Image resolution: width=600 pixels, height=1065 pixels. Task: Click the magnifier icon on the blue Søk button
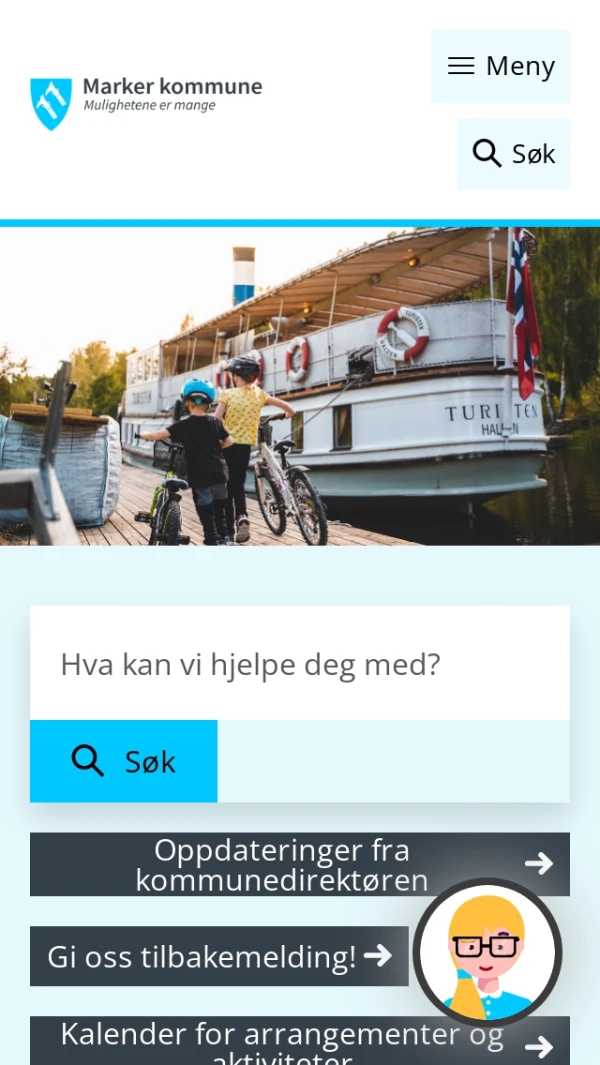tap(88, 761)
